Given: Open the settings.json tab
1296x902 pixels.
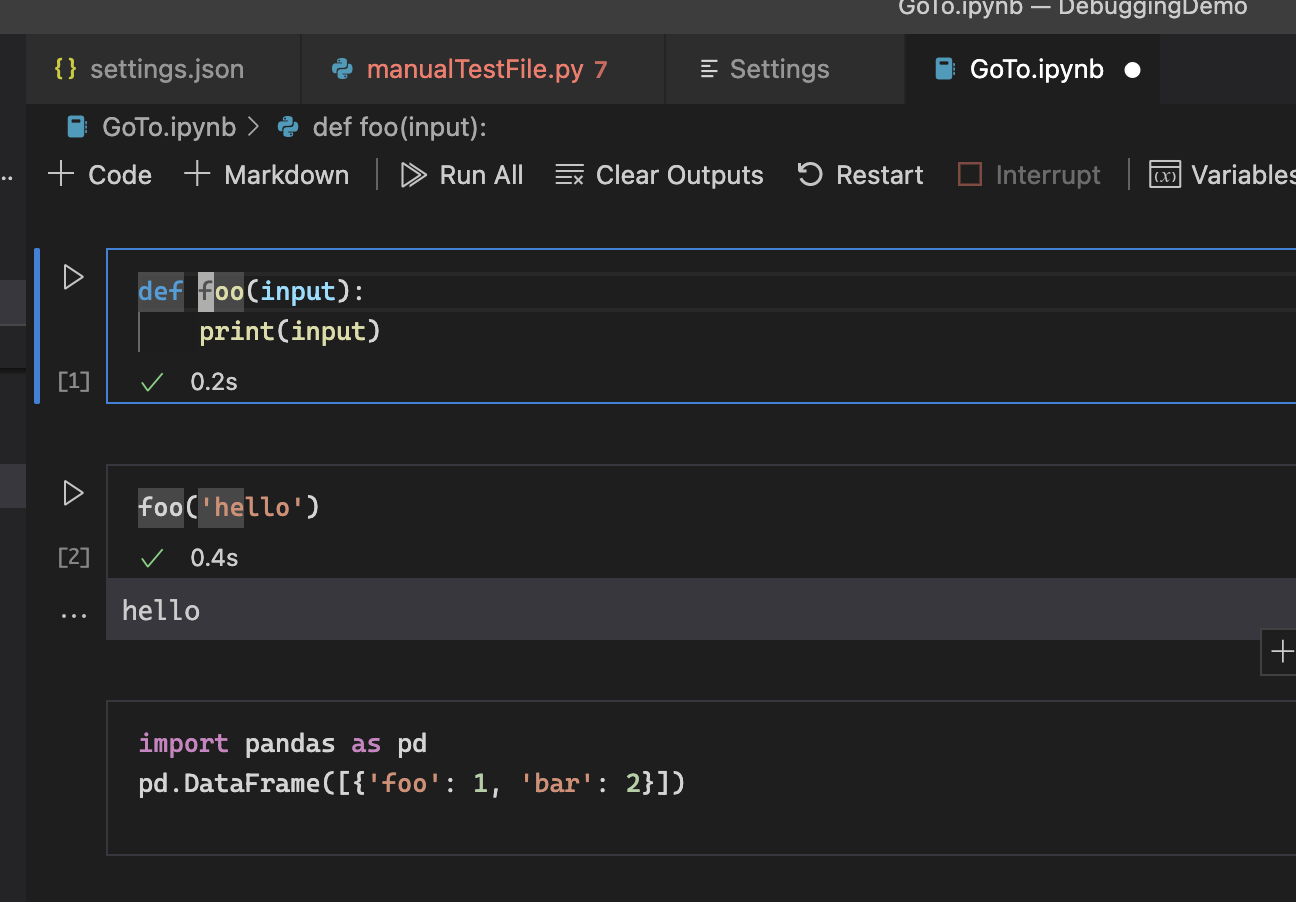Looking at the screenshot, I should pos(164,69).
